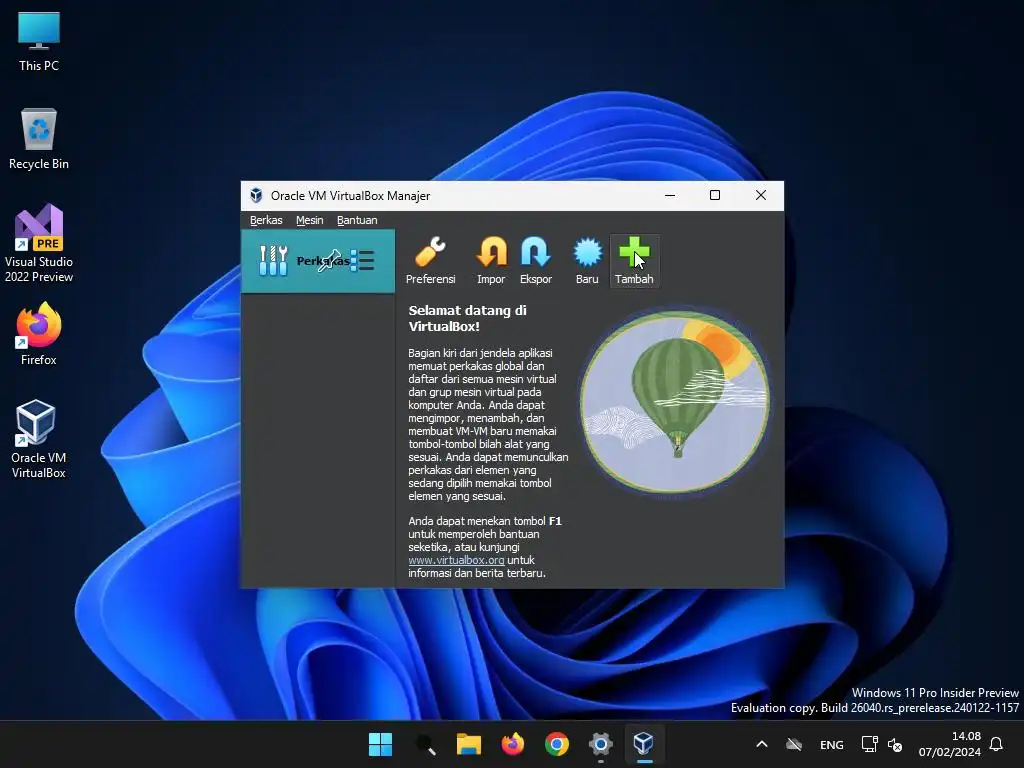
Task: Create a new VM with Baru
Action: click(586, 261)
